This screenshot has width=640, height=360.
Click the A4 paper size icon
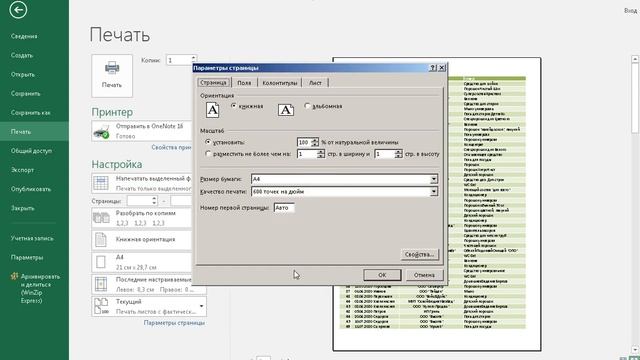pyautogui.click(x=101, y=262)
